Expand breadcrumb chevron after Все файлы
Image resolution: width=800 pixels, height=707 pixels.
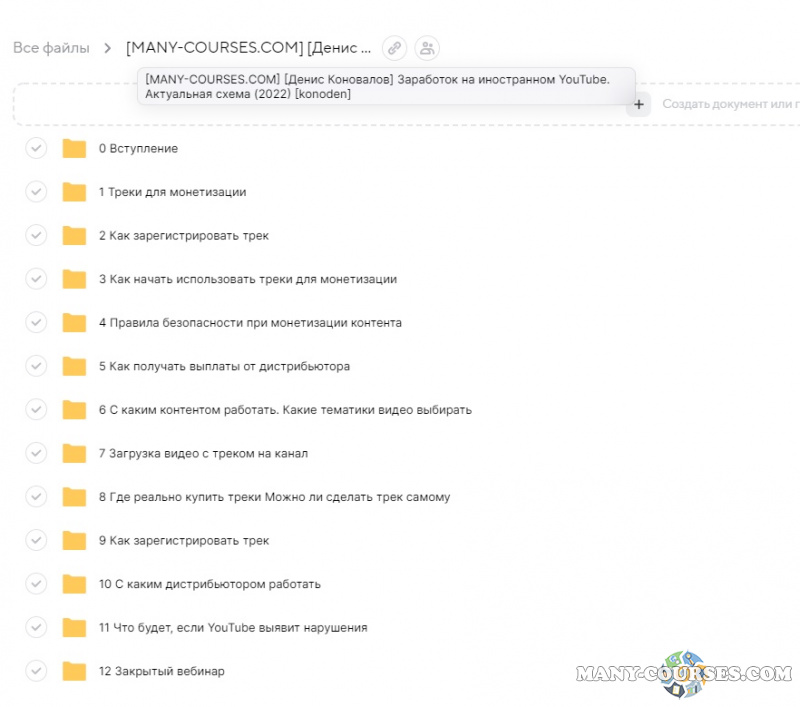click(x=107, y=48)
